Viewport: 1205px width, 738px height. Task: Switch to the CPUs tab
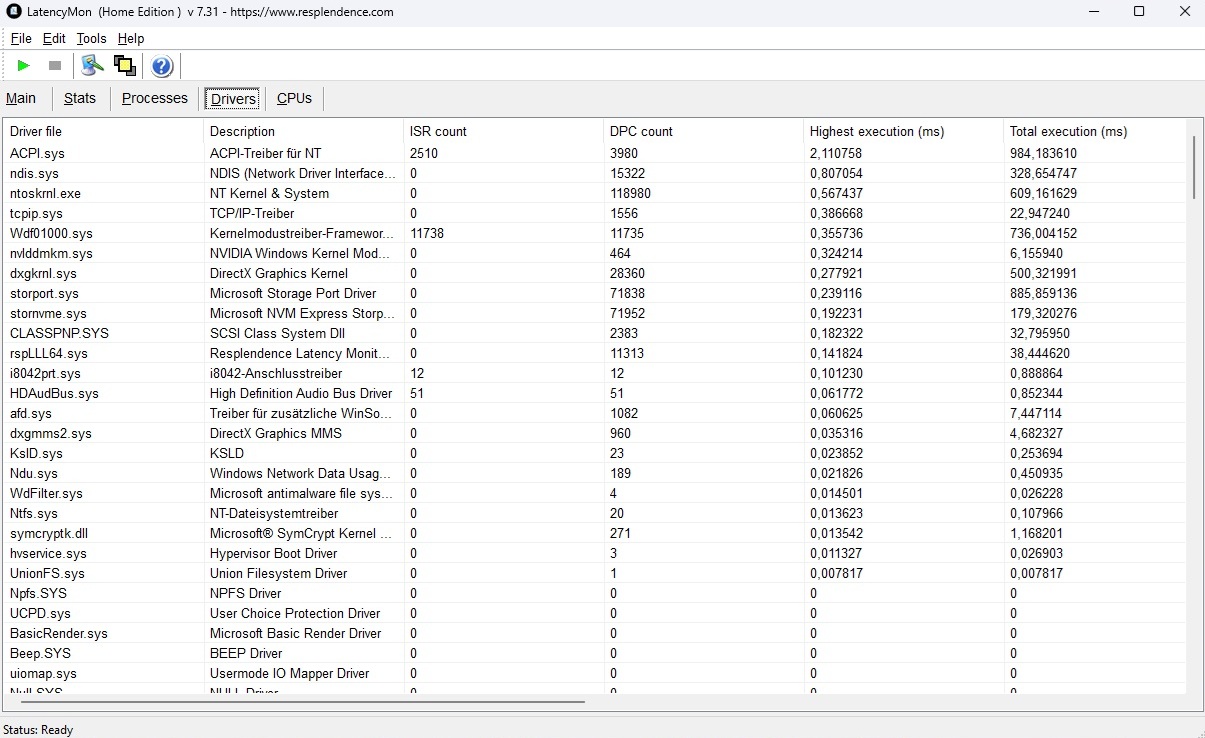(294, 98)
